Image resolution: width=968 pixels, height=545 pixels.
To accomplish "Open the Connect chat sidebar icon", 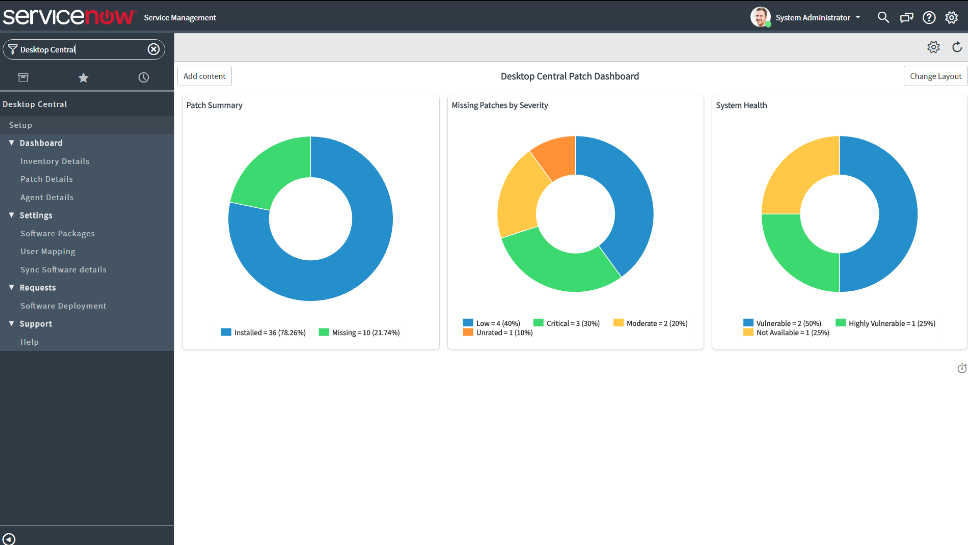I will (906, 17).
